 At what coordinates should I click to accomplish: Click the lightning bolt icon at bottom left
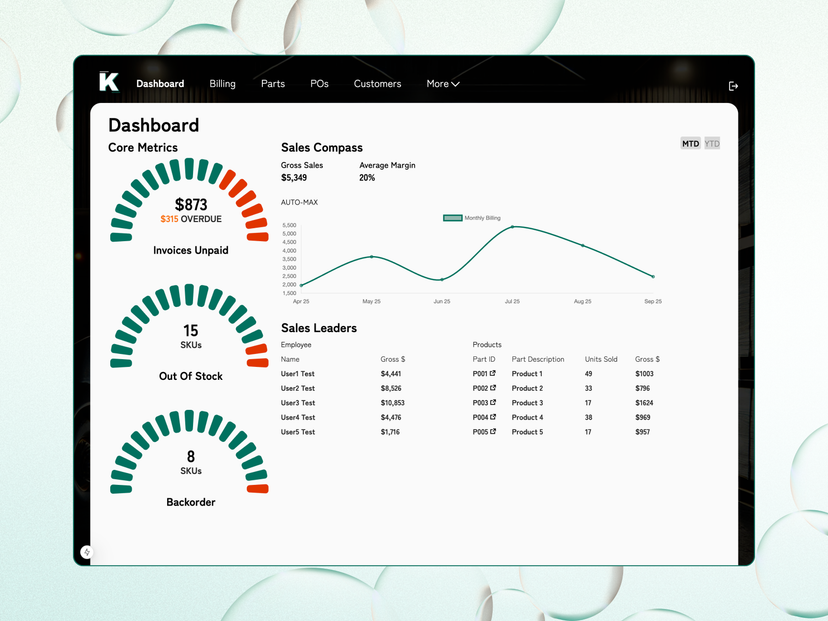pyautogui.click(x=87, y=552)
